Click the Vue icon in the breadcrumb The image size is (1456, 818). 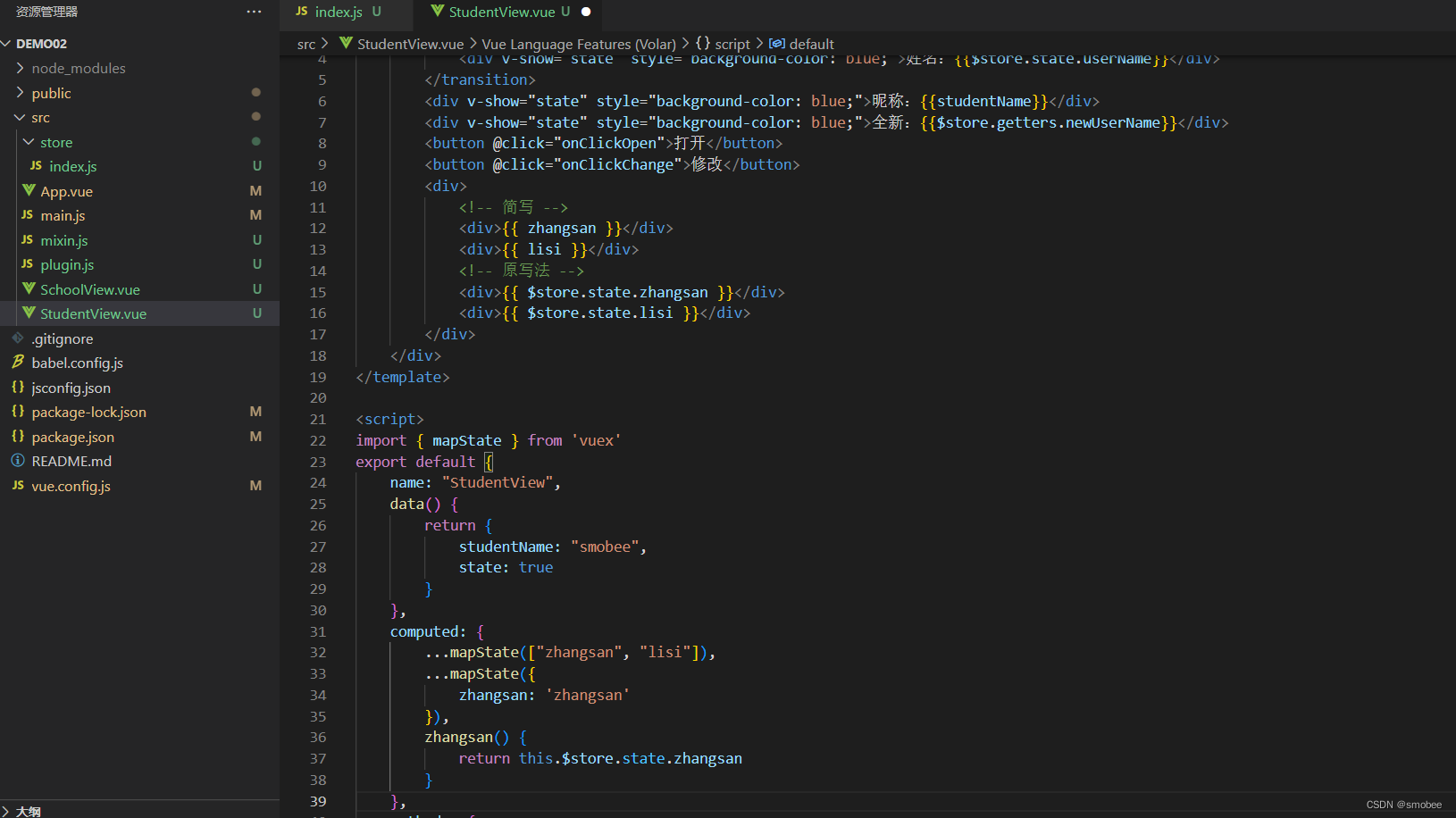pyautogui.click(x=347, y=43)
